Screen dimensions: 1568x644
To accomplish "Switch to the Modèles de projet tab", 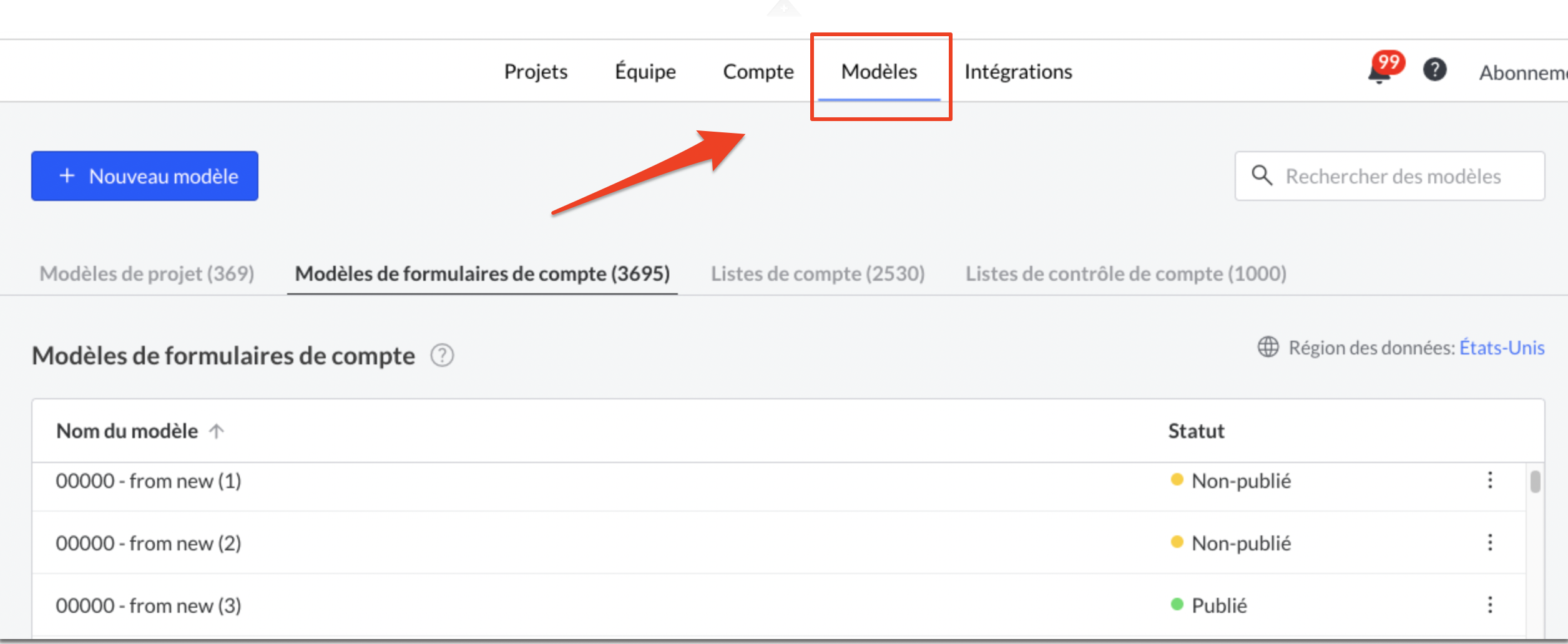I will tap(146, 273).
